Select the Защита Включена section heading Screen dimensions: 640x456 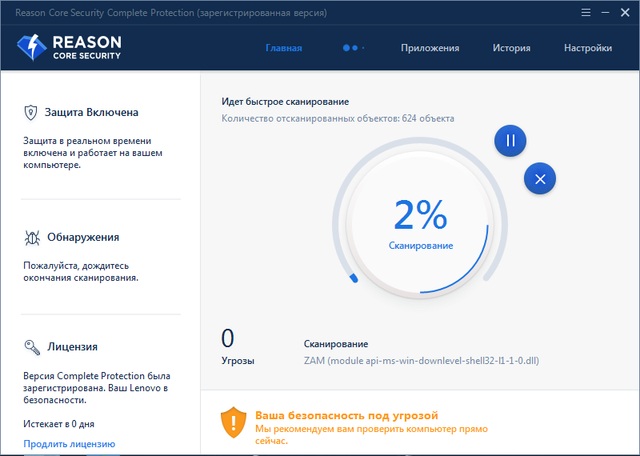click(90, 113)
